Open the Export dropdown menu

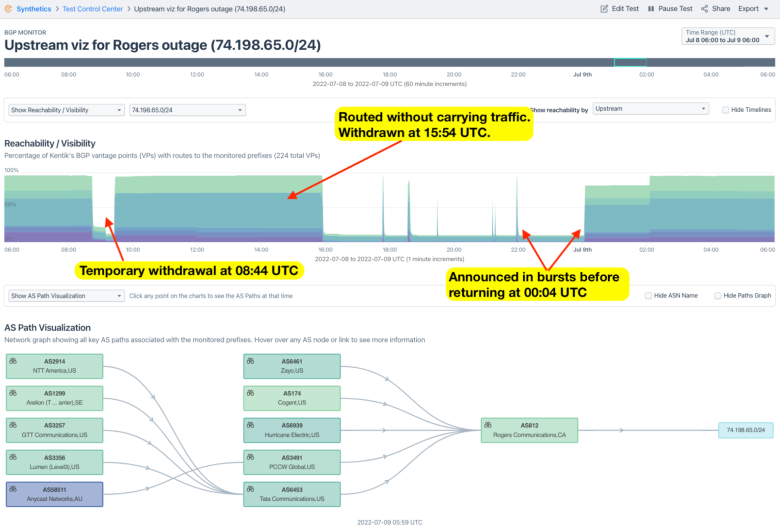tap(753, 8)
